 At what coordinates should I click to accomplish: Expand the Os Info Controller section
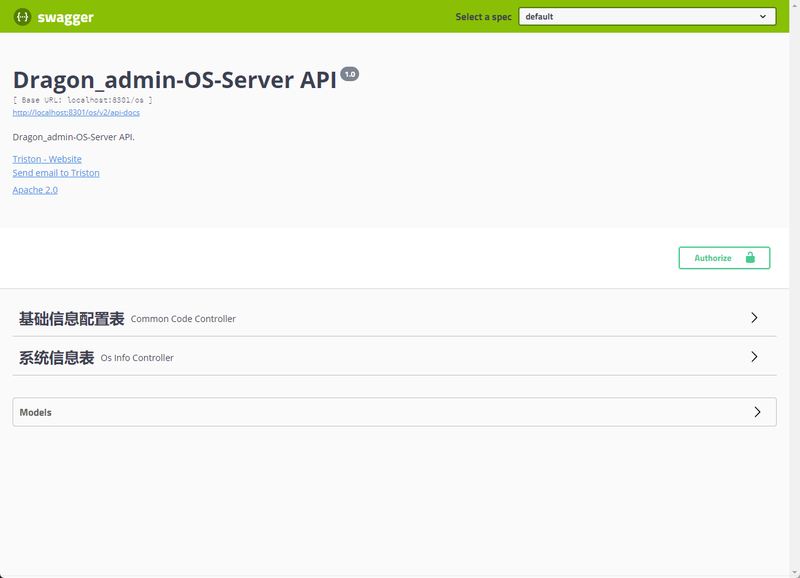pyautogui.click(x=754, y=357)
